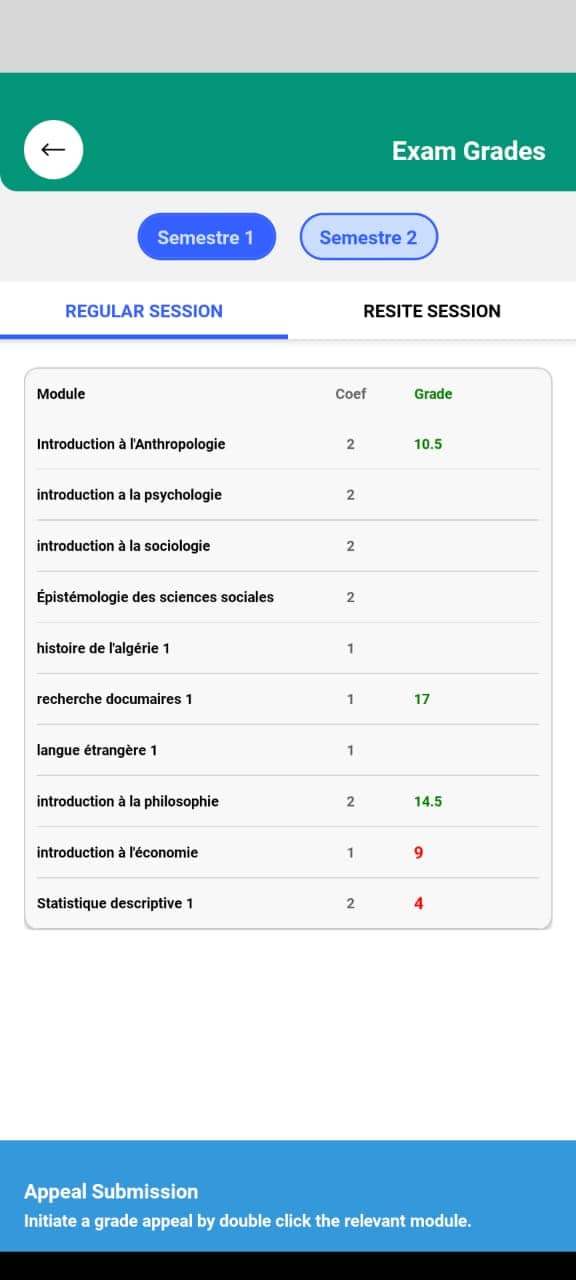576x1280 pixels.
Task: Click the Coef column header
Action: click(x=351, y=394)
